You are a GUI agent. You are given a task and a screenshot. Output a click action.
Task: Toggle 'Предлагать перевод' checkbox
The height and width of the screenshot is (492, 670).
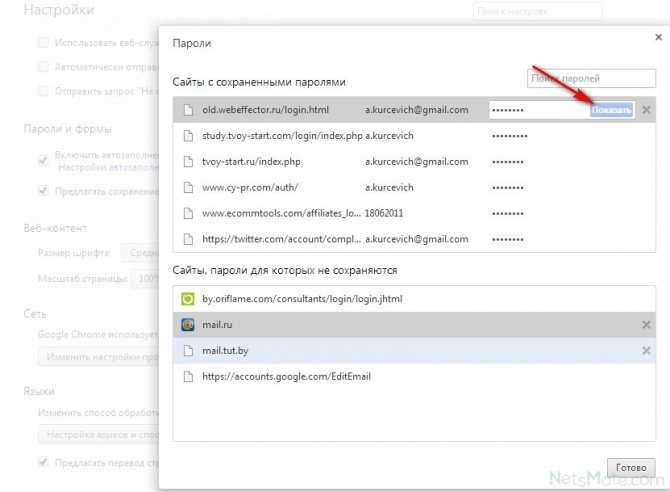click(x=42, y=461)
